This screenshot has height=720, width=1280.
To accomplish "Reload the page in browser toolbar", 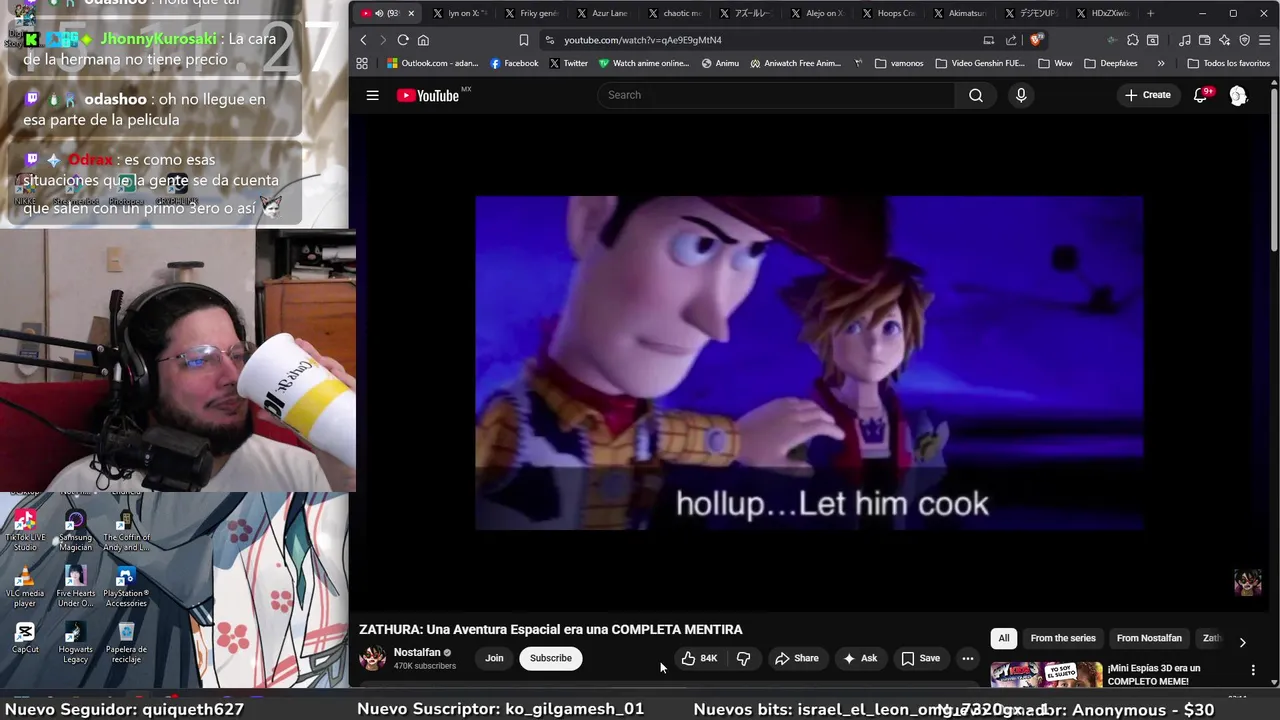I will [x=403, y=40].
